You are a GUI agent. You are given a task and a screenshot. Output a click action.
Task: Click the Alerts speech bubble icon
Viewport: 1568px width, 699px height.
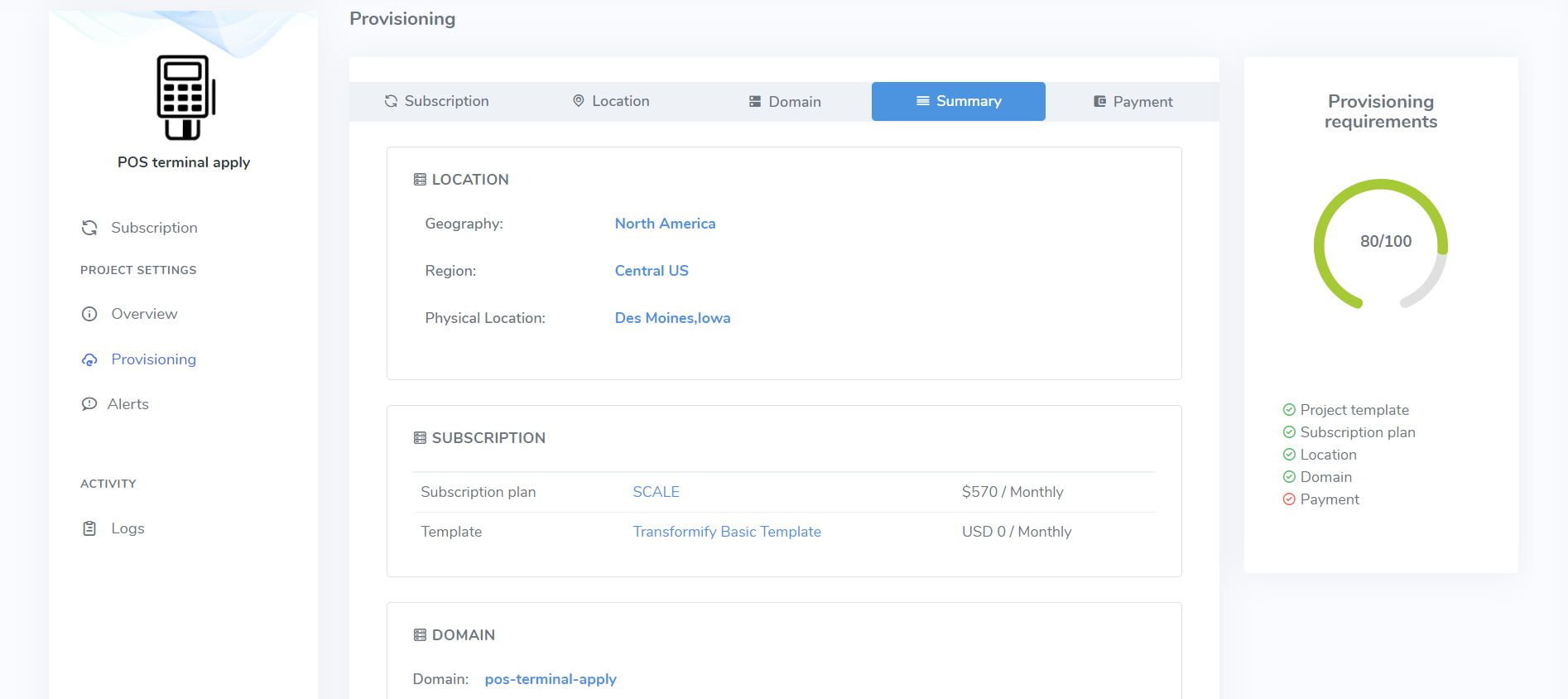(89, 404)
